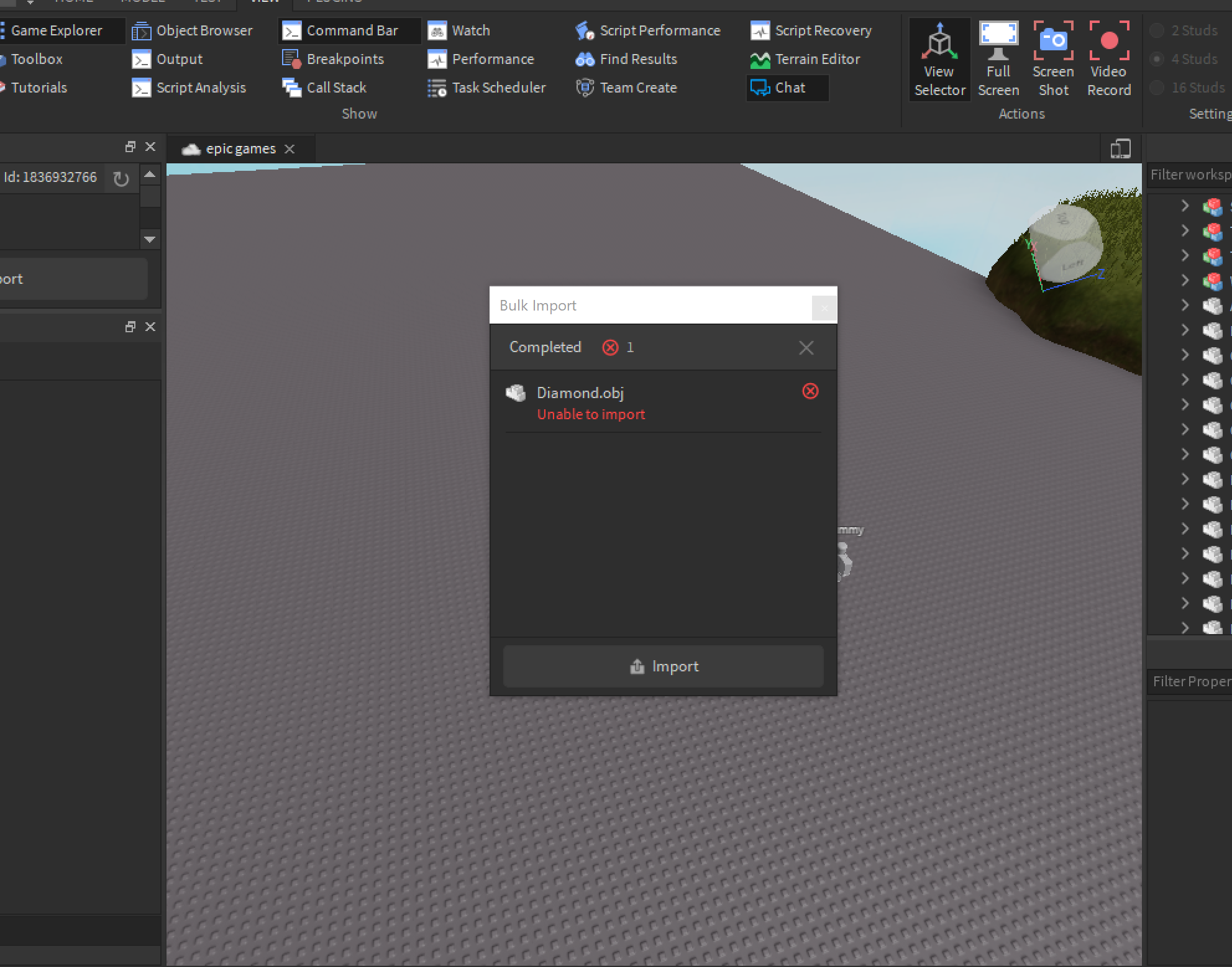The width and height of the screenshot is (1232, 967).
Task: Select the 2 Studs radio option
Action: [1157, 31]
